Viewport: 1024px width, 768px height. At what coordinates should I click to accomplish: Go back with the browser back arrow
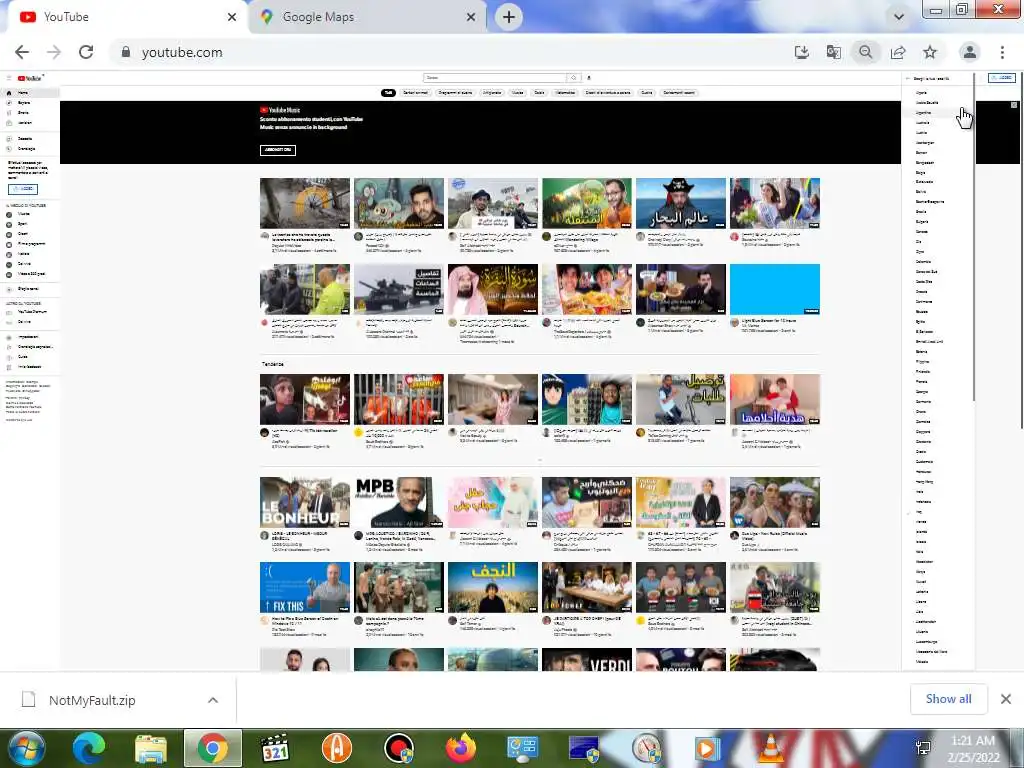(x=22, y=52)
